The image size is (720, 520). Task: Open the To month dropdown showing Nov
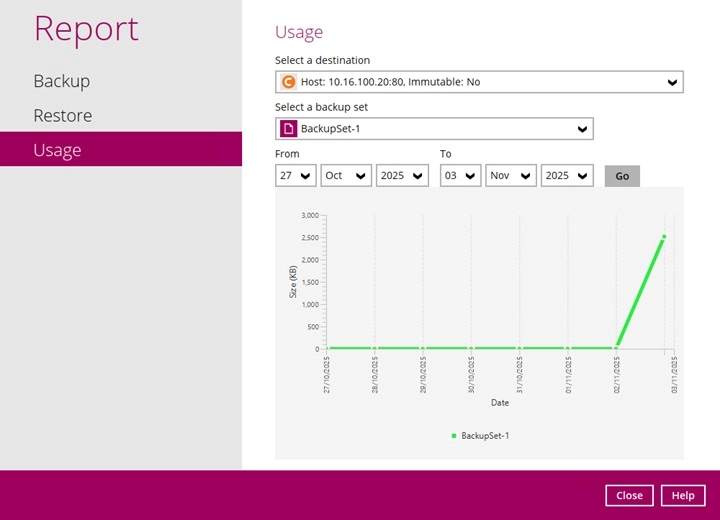tap(510, 175)
